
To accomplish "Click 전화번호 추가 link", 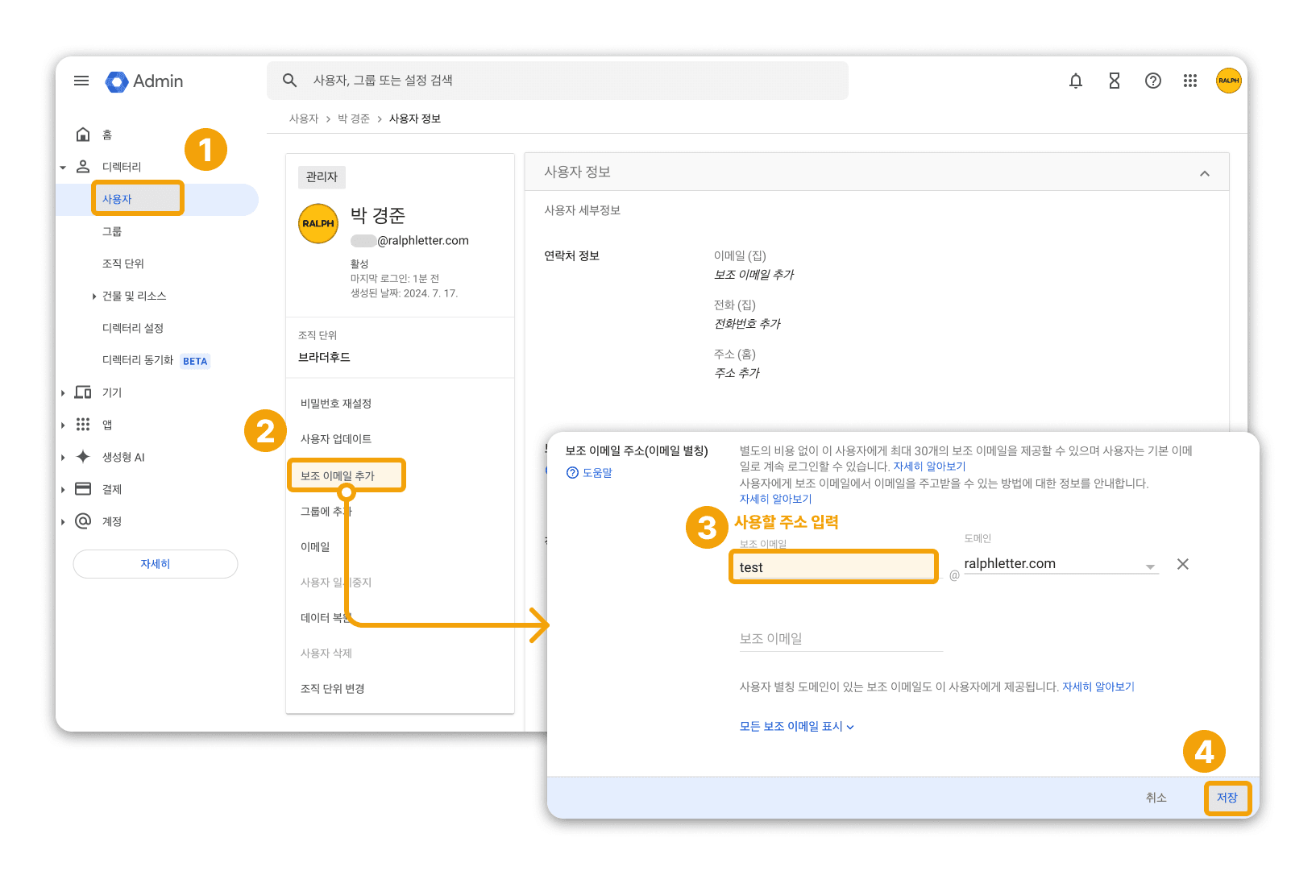I will pos(748,324).
